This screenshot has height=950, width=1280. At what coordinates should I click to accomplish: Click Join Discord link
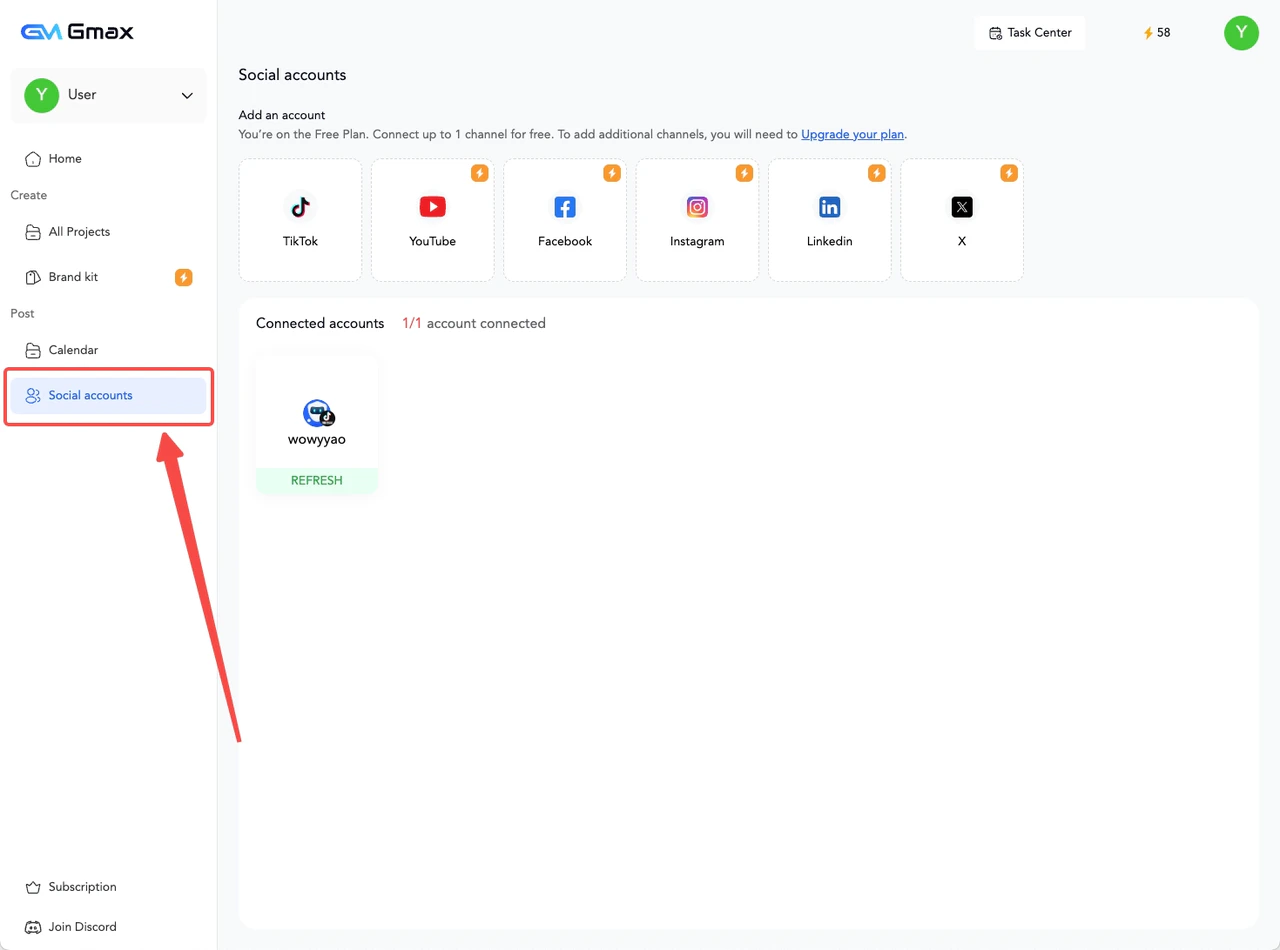[108, 927]
